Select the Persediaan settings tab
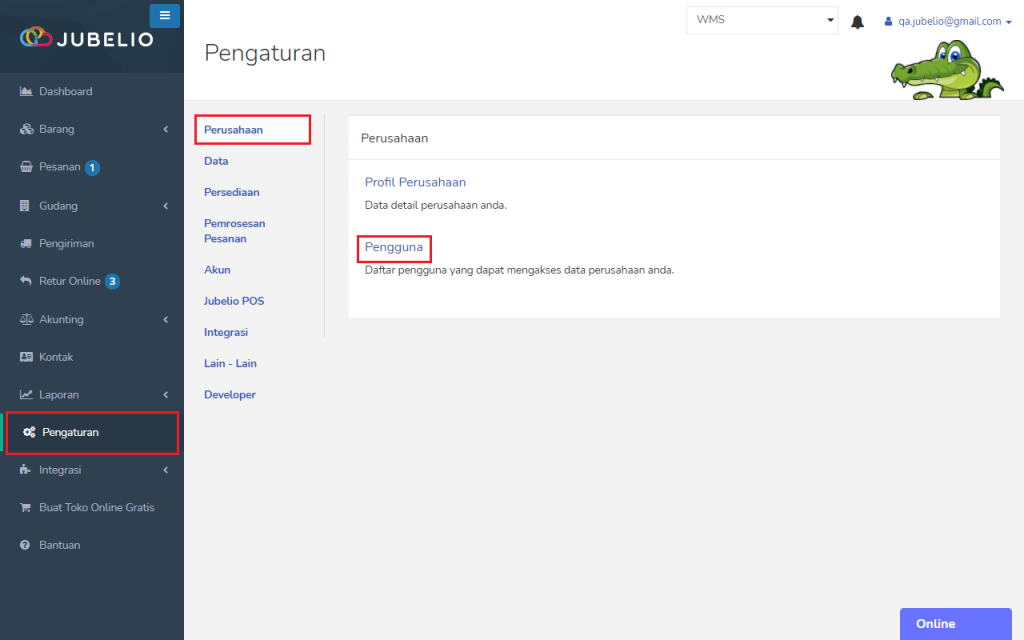 [232, 192]
